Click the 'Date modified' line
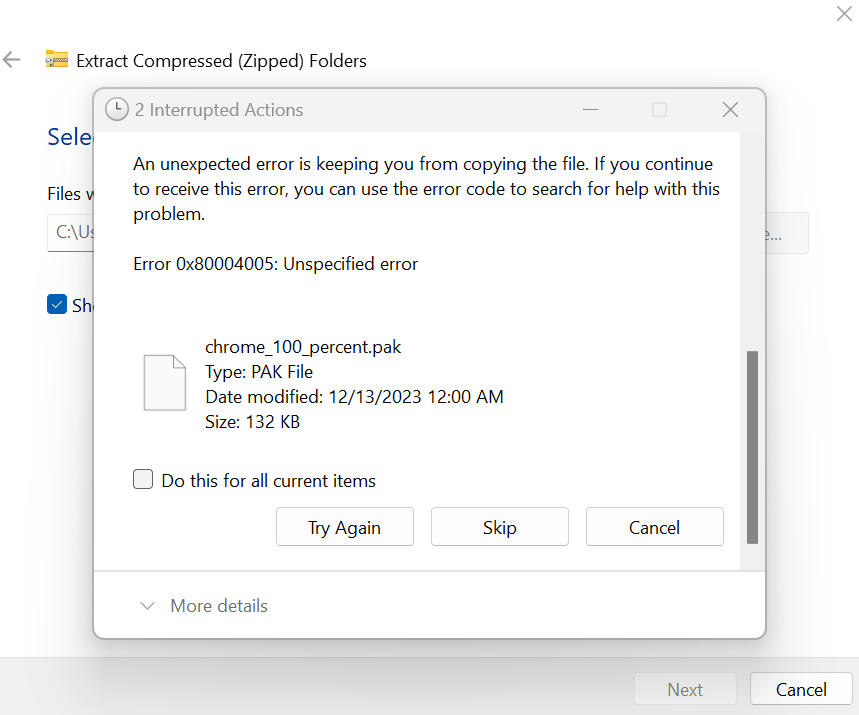This screenshot has height=715, width=859. 354,397
